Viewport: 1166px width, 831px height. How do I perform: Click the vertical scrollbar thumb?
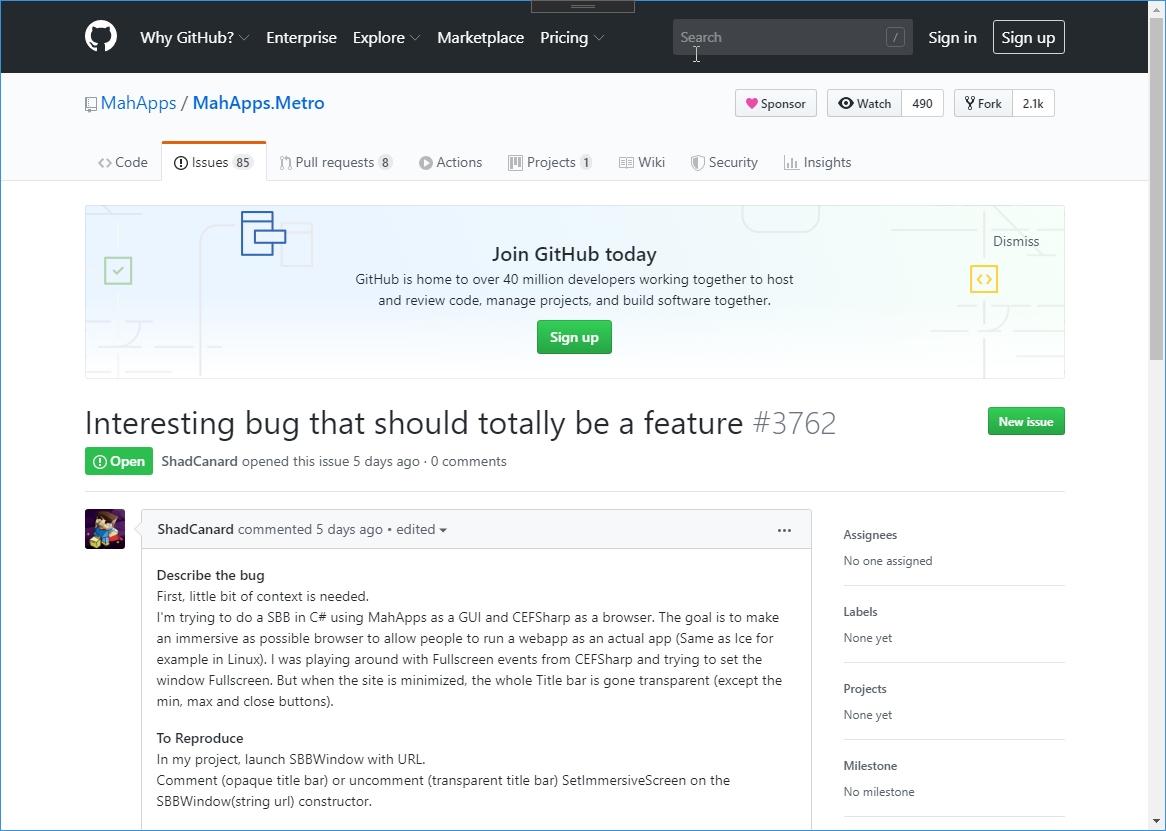1156,190
